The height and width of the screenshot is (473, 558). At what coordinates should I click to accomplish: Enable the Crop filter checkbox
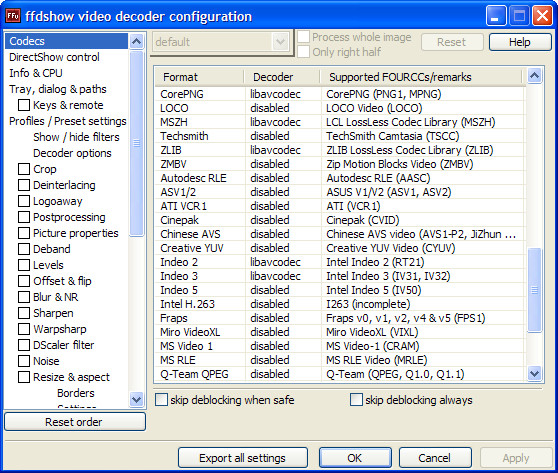pyautogui.click(x=24, y=169)
